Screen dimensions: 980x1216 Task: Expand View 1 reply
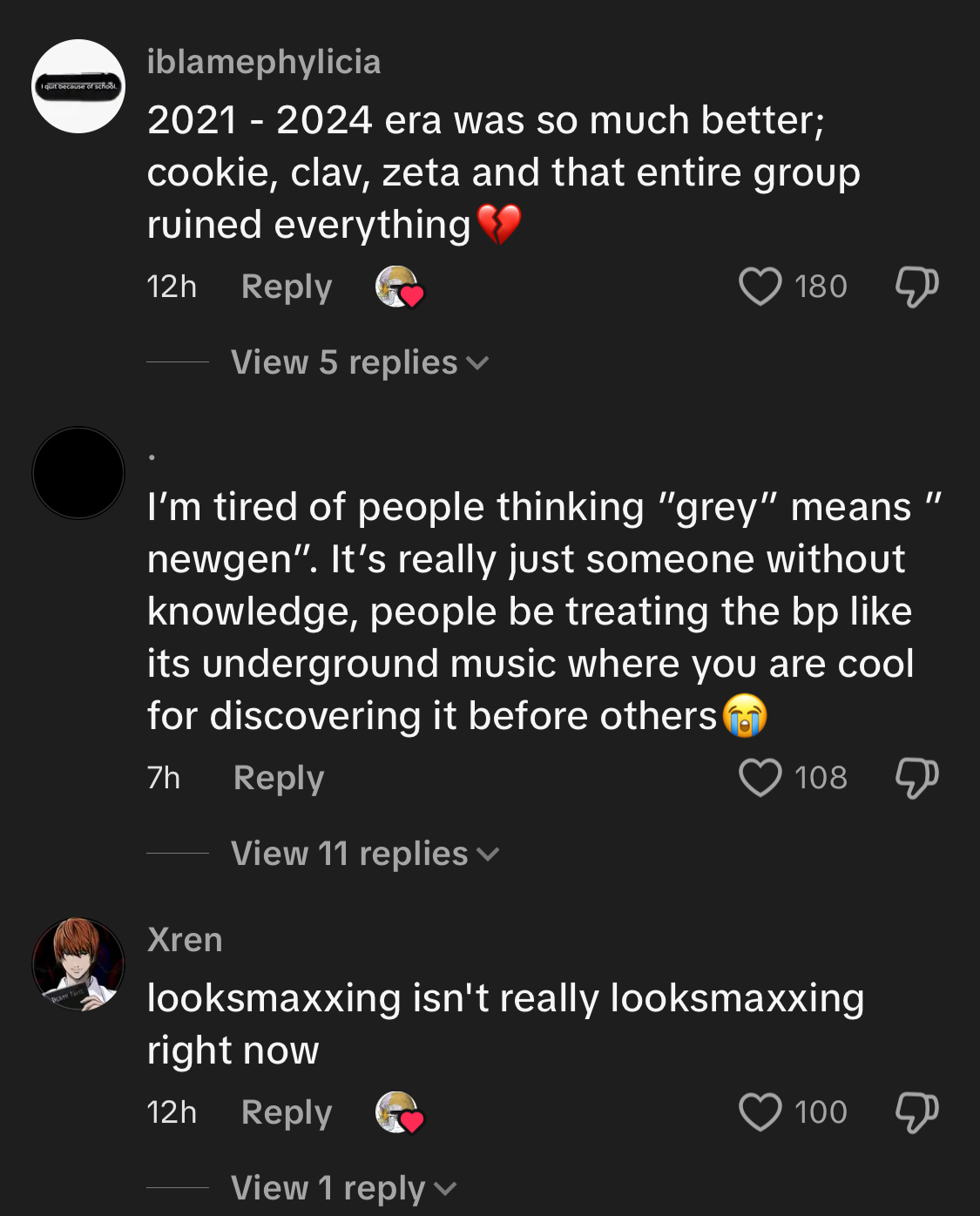pos(344,1188)
